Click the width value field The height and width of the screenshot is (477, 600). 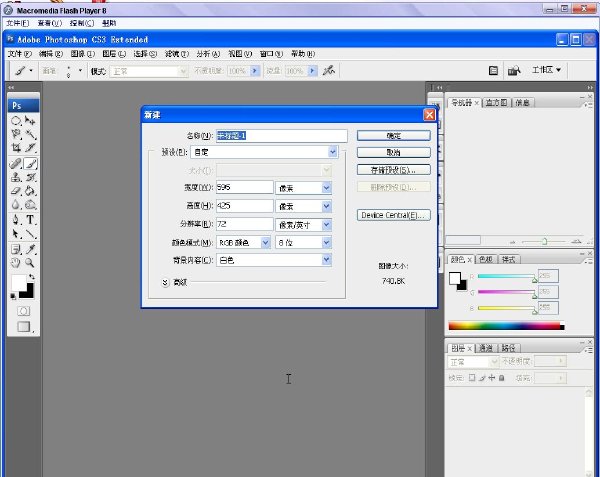[245, 187]
